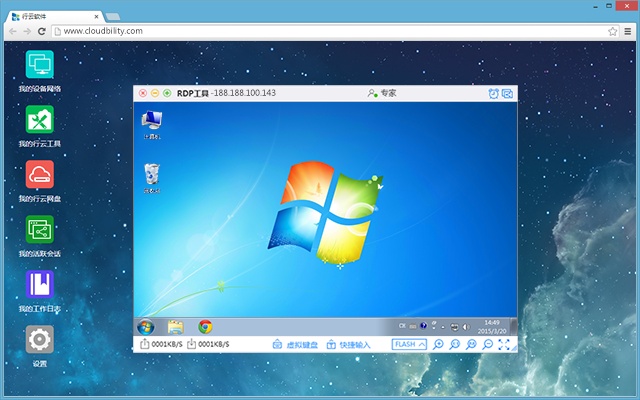Click the remote taskbar clock 14:49
640x400 pixels.
point(491,327)
